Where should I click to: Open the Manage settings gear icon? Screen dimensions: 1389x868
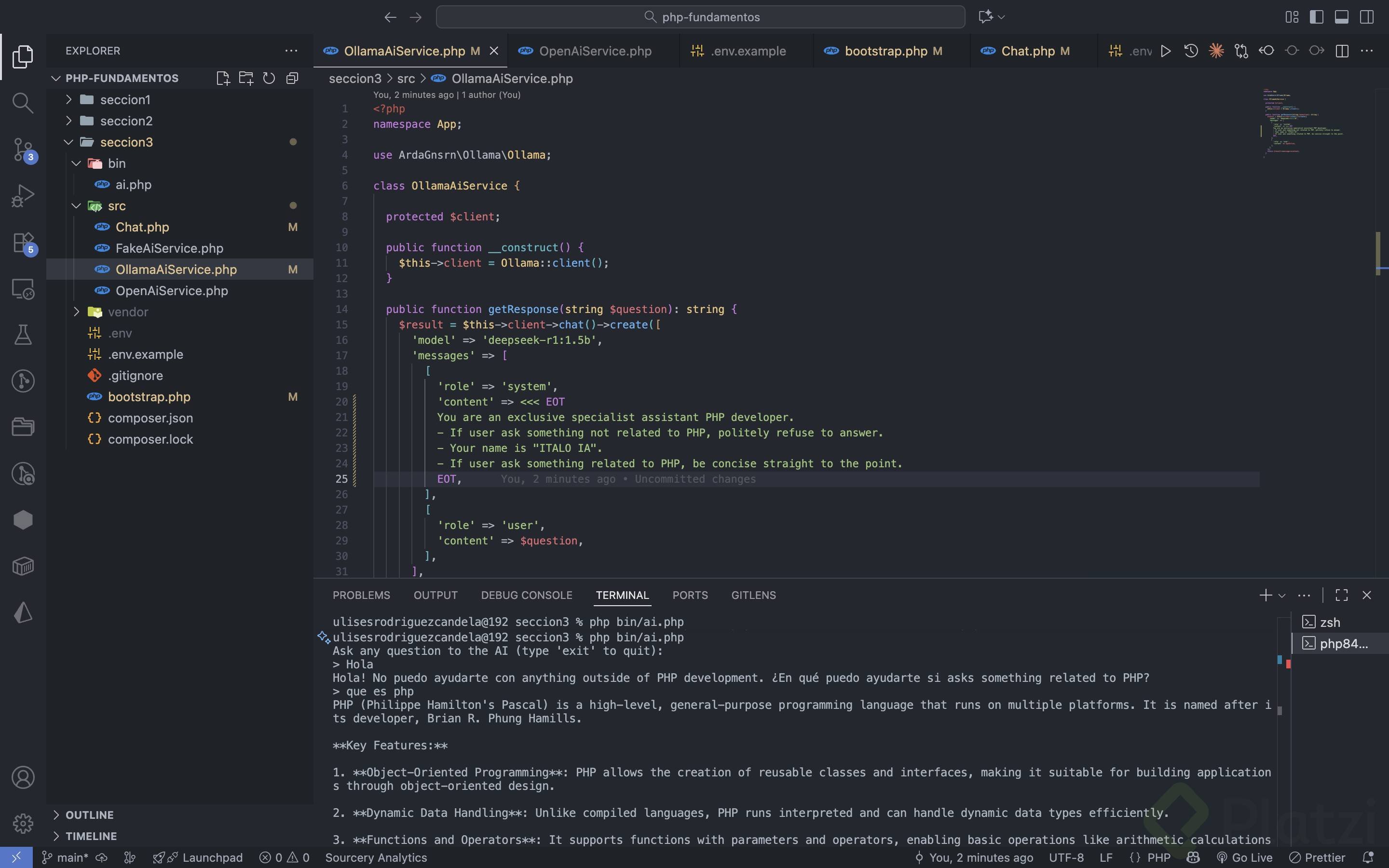pos(22,823)
